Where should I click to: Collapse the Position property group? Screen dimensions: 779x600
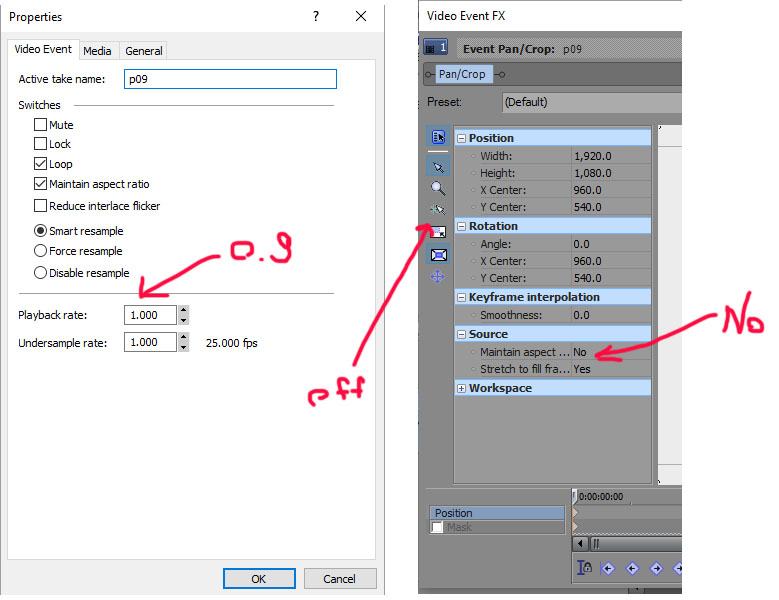(x=462, y=138)
